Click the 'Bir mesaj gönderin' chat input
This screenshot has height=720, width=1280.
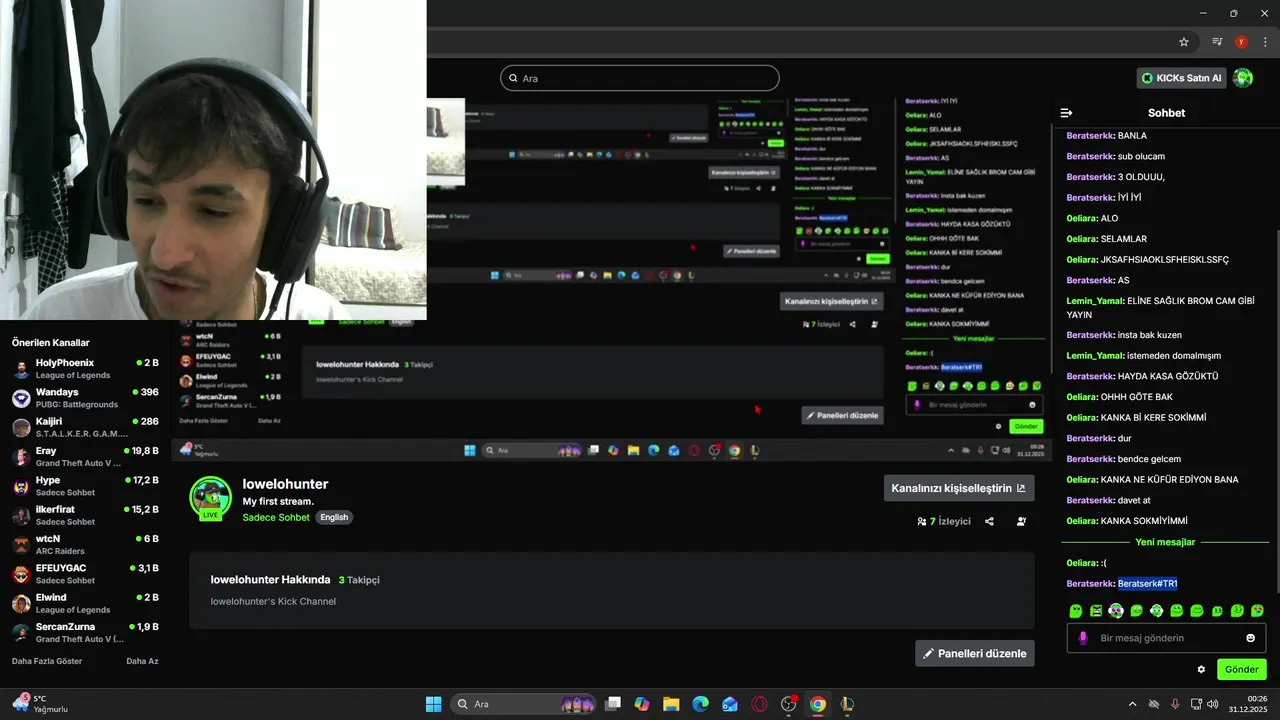pos(1166,638)
